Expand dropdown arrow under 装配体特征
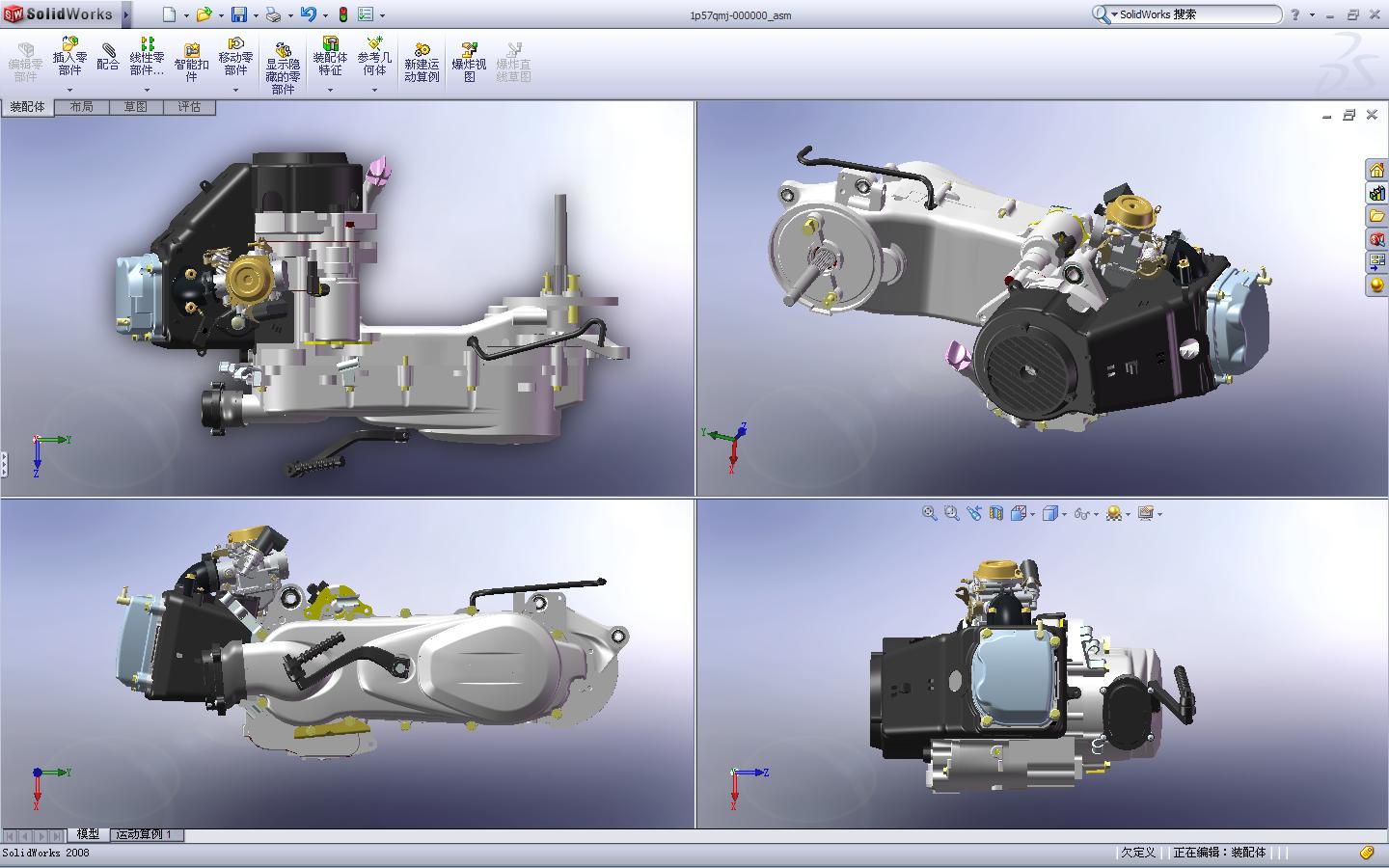The height and width of the screenshot is (868, 1389). (330, 90)
